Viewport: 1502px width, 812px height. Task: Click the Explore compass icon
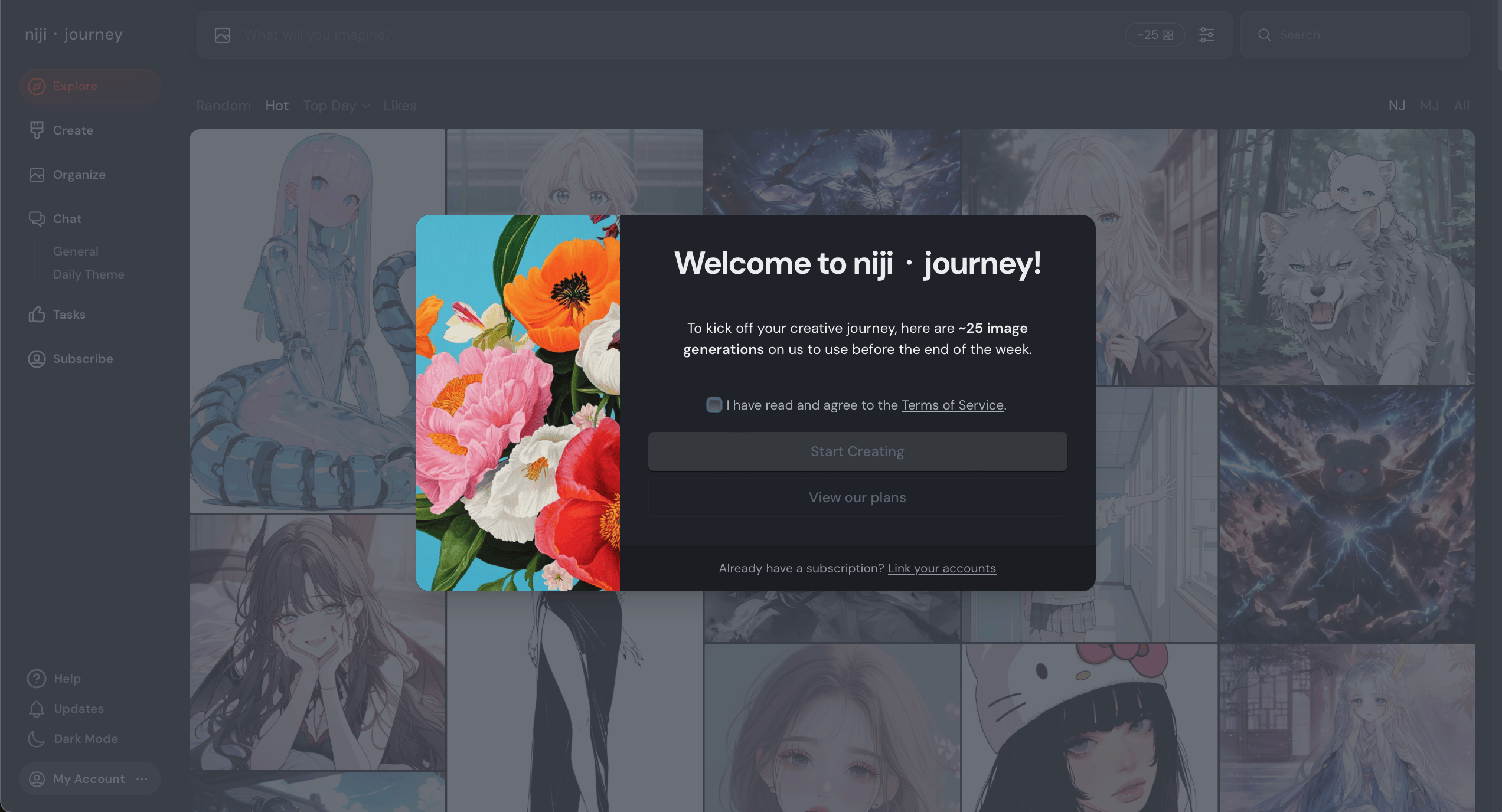point(37,86)
